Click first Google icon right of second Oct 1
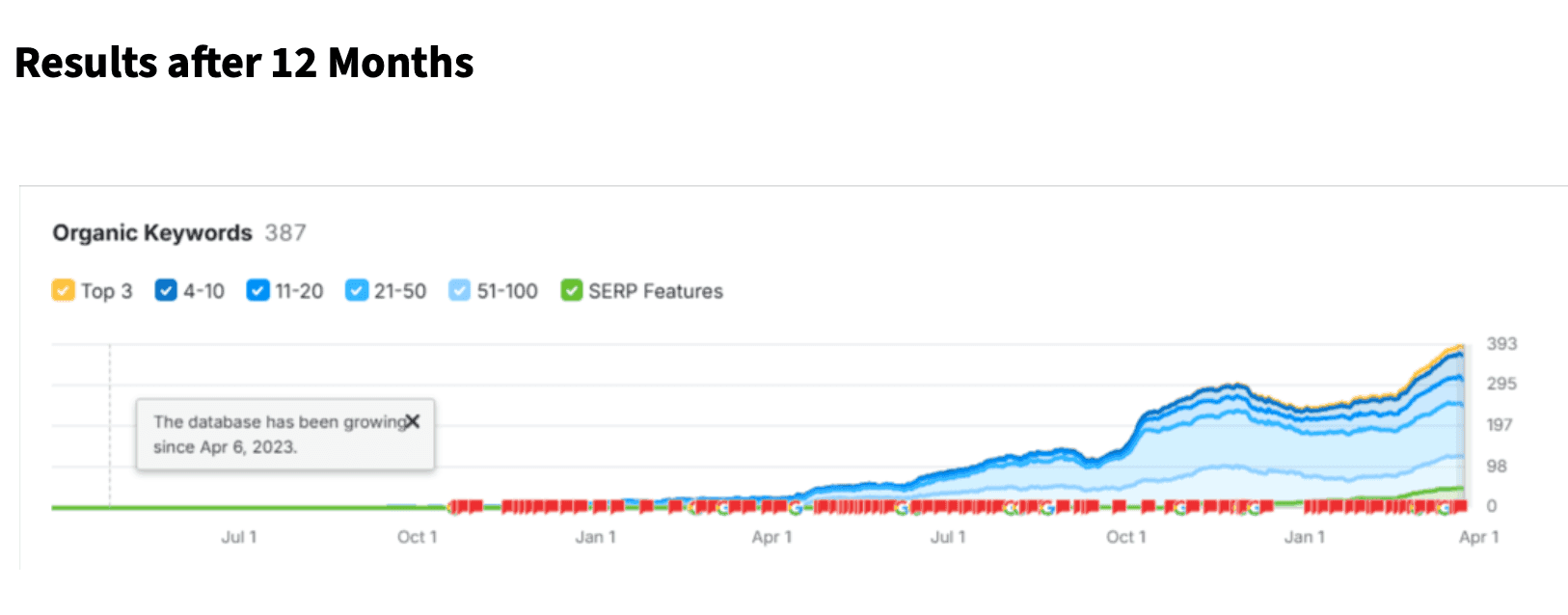1568x615 pixels. click(1181, 507)
